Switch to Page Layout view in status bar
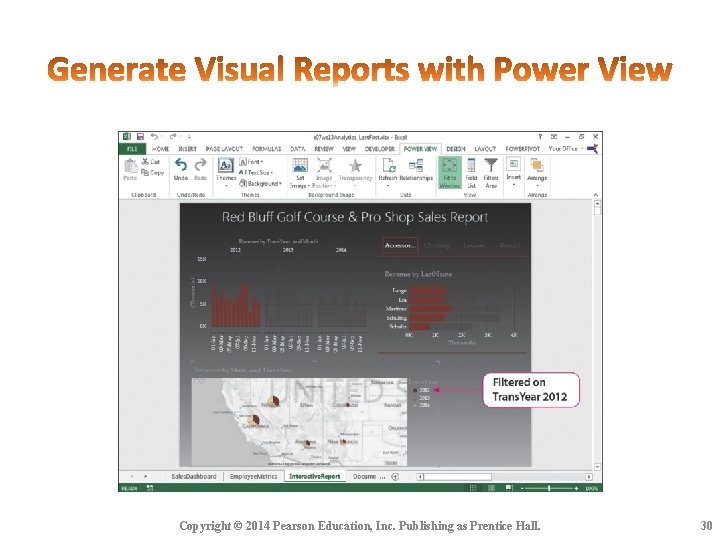Viewport: 720px width, 540px height. (x=491, y=488)
